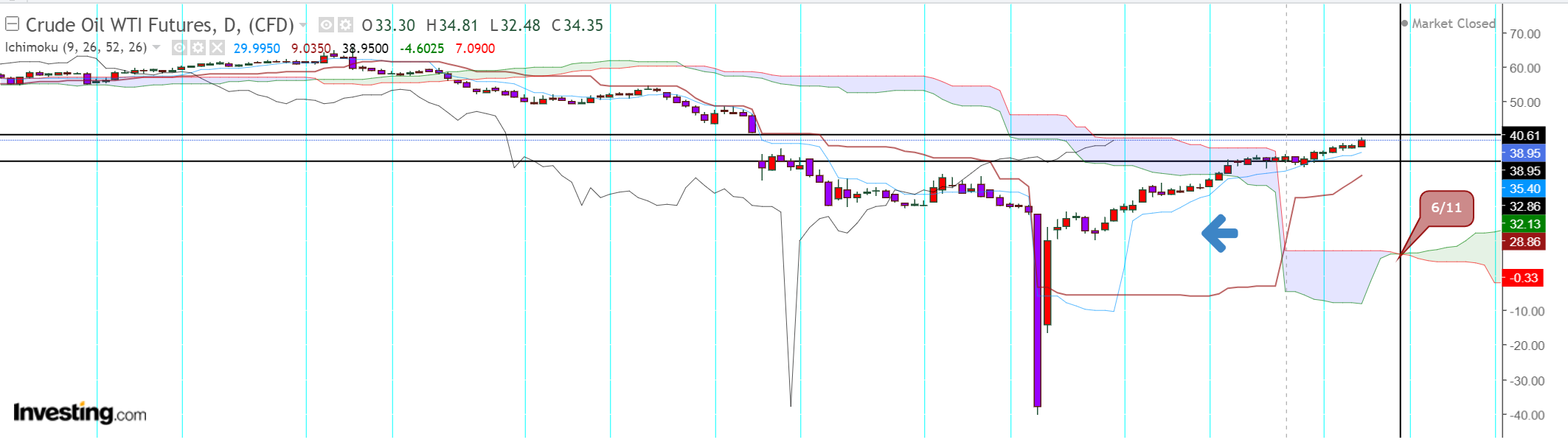Click the Ichimoku (9, 26, 52, 26) label
The height and width of the screenshot is (448, 1568).
(x=76, y=47)
